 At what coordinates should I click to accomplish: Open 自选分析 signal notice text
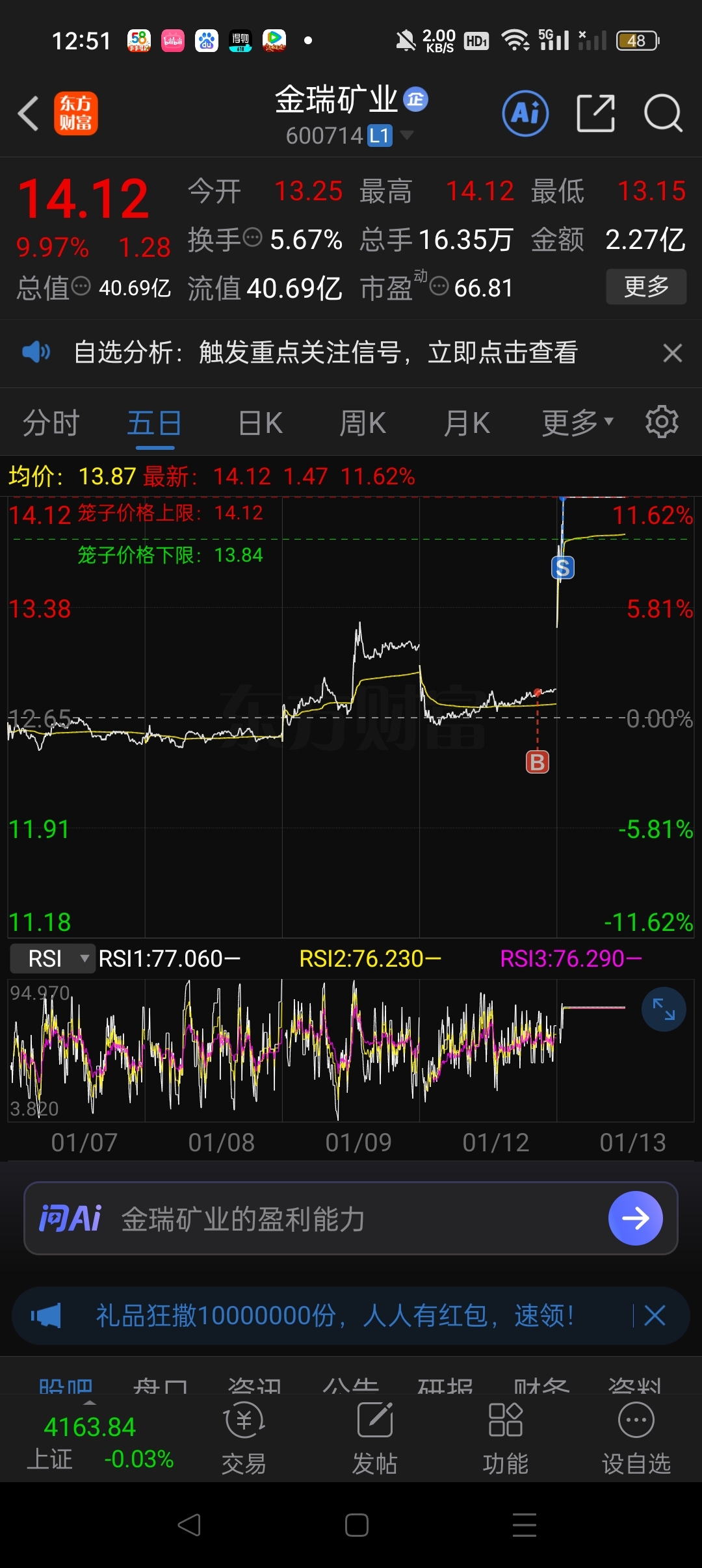coord(325,352)
